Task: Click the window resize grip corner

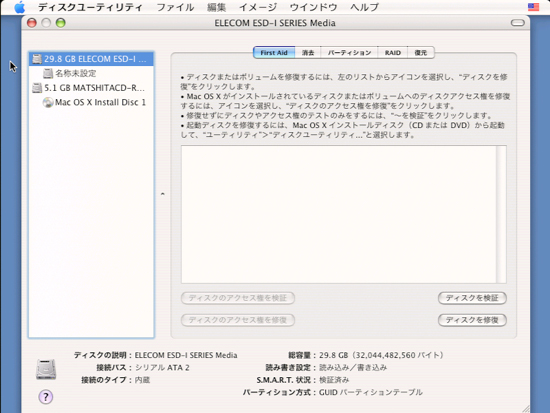Action: 526,408
